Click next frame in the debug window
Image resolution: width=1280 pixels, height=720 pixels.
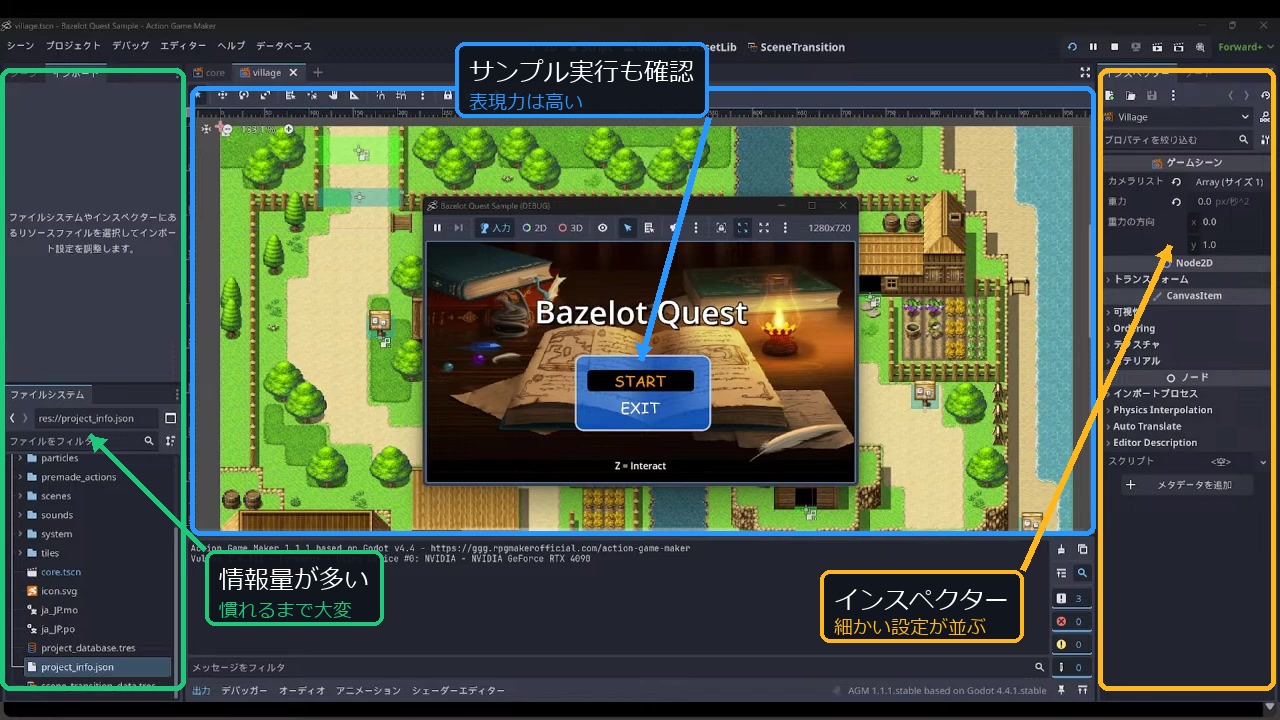459,228
